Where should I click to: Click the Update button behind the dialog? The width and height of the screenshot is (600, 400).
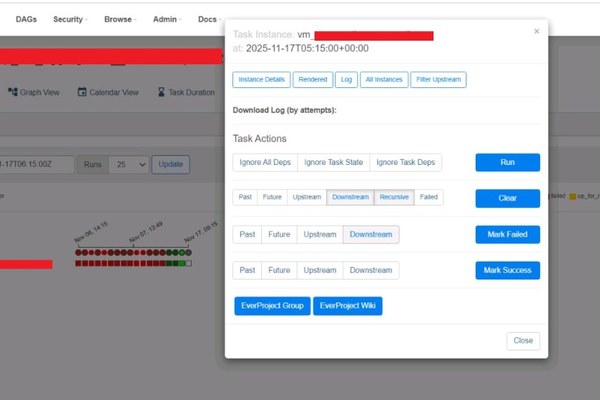coord(171,165)
